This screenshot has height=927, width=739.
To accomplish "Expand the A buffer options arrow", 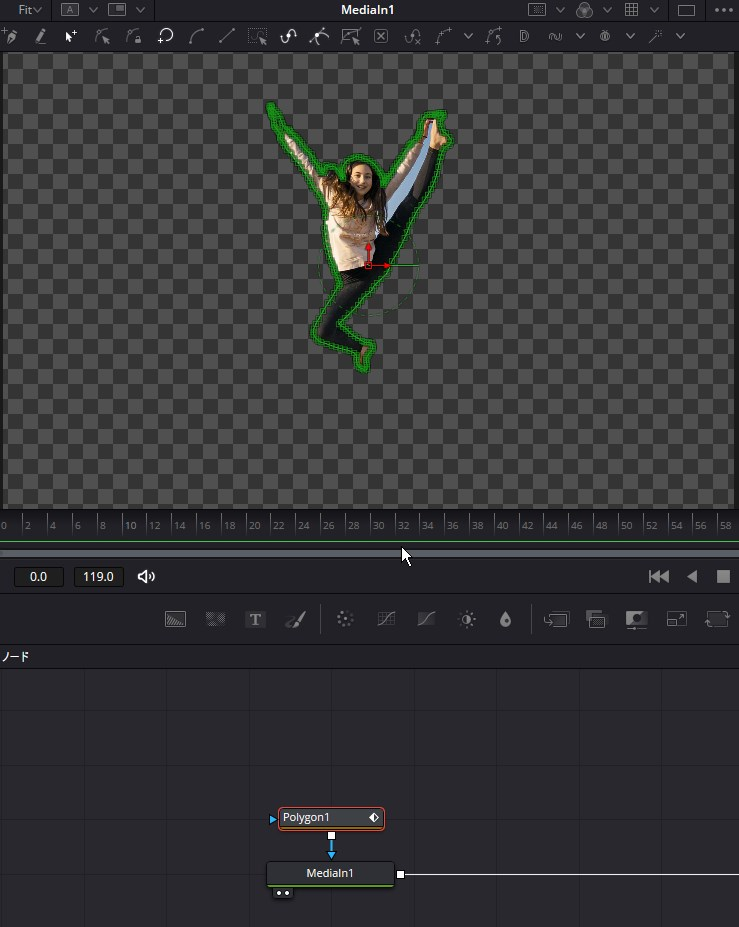I will pyautogui.click(x=93, y=10).
